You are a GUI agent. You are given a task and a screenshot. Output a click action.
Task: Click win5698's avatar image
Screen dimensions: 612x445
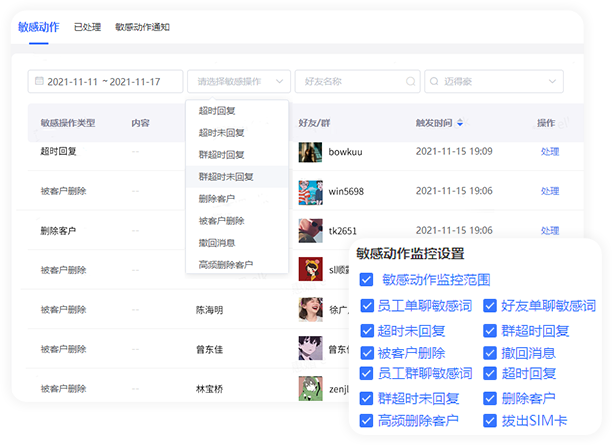coord(310,191)
